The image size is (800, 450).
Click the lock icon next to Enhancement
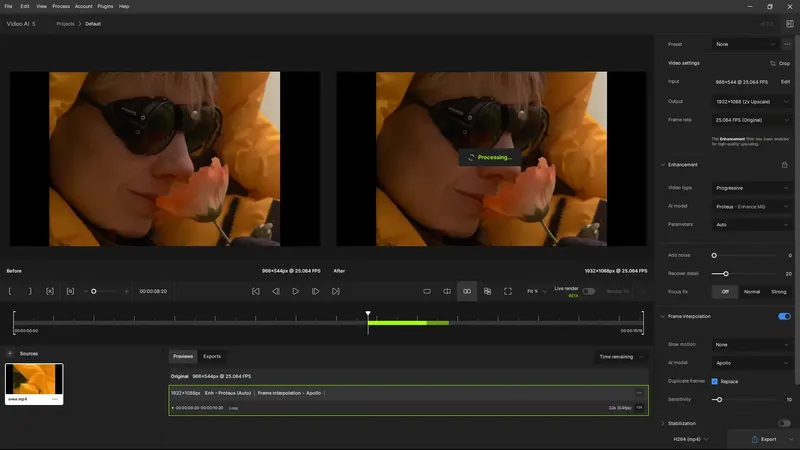pyautogui.click(x=784, y=165)
